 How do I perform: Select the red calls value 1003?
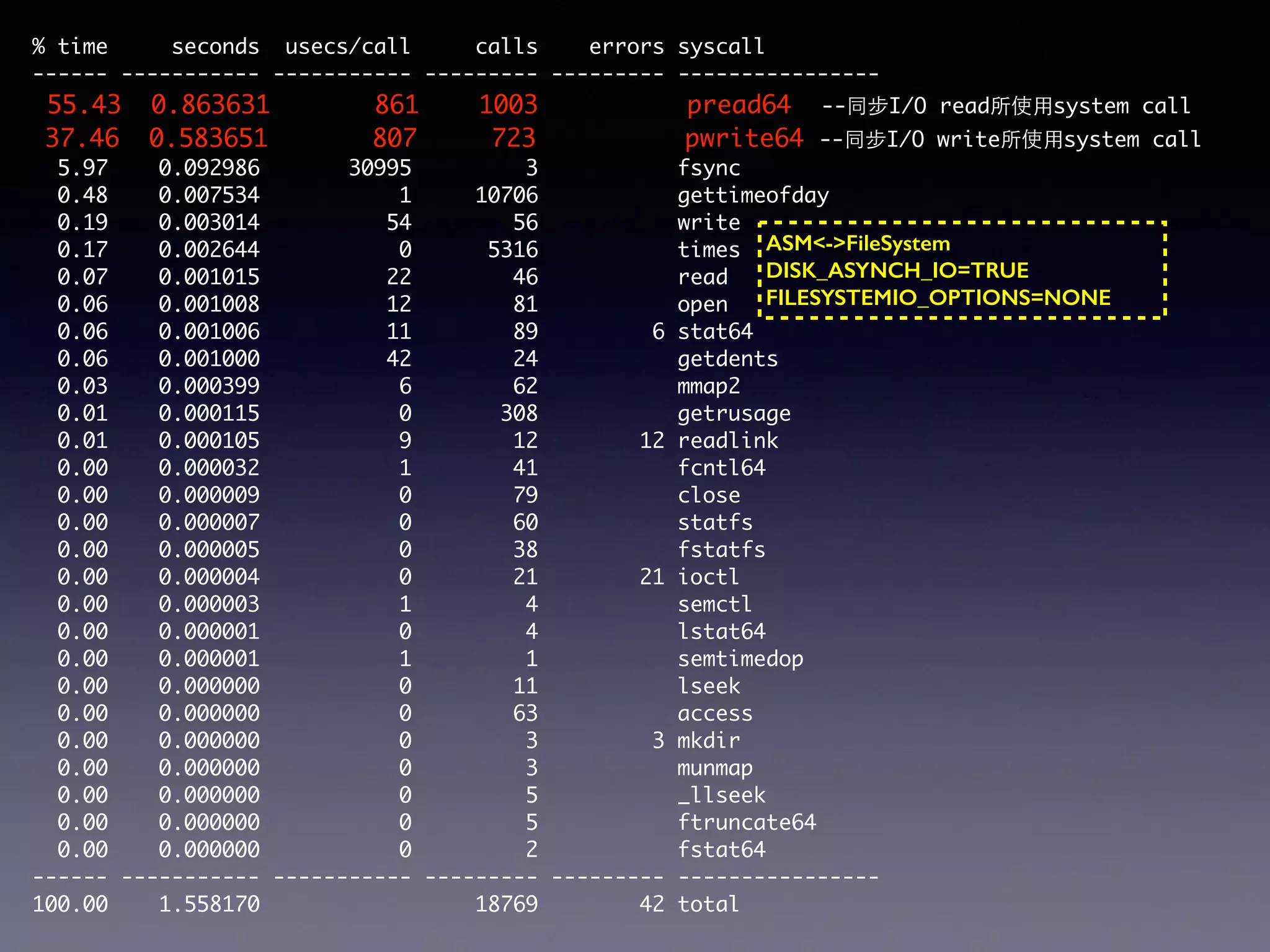[508, 105]
